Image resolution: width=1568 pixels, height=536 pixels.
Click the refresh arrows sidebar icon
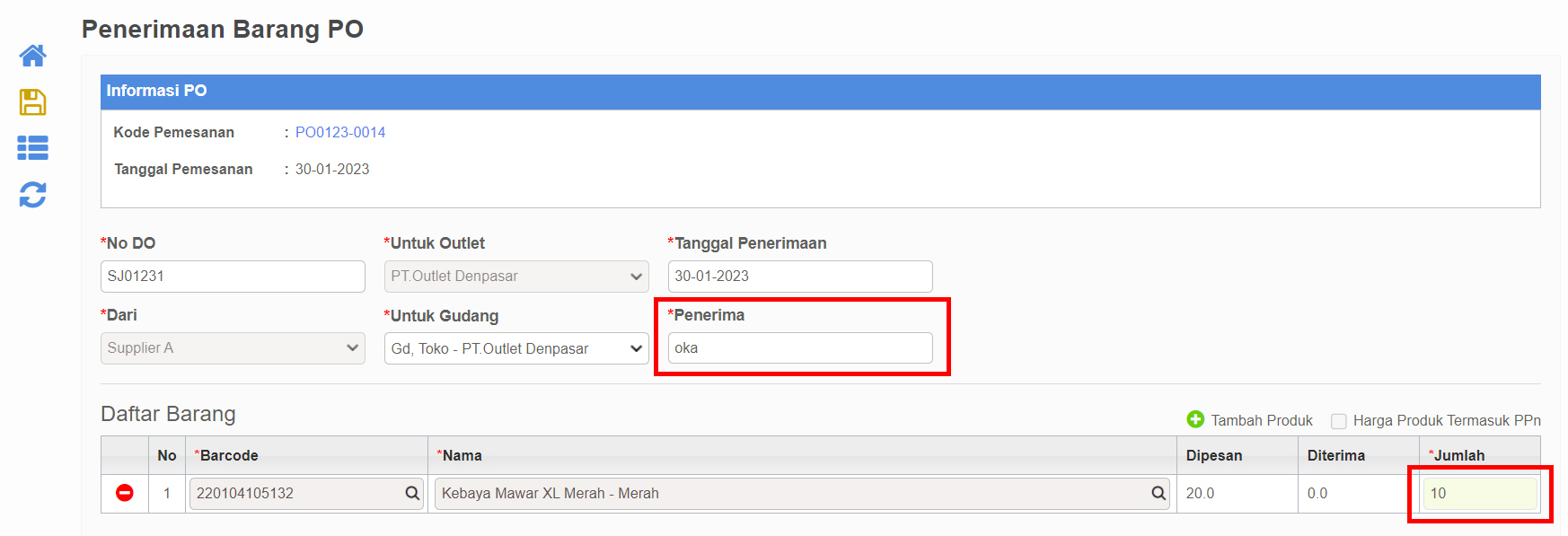pos(33,195)
